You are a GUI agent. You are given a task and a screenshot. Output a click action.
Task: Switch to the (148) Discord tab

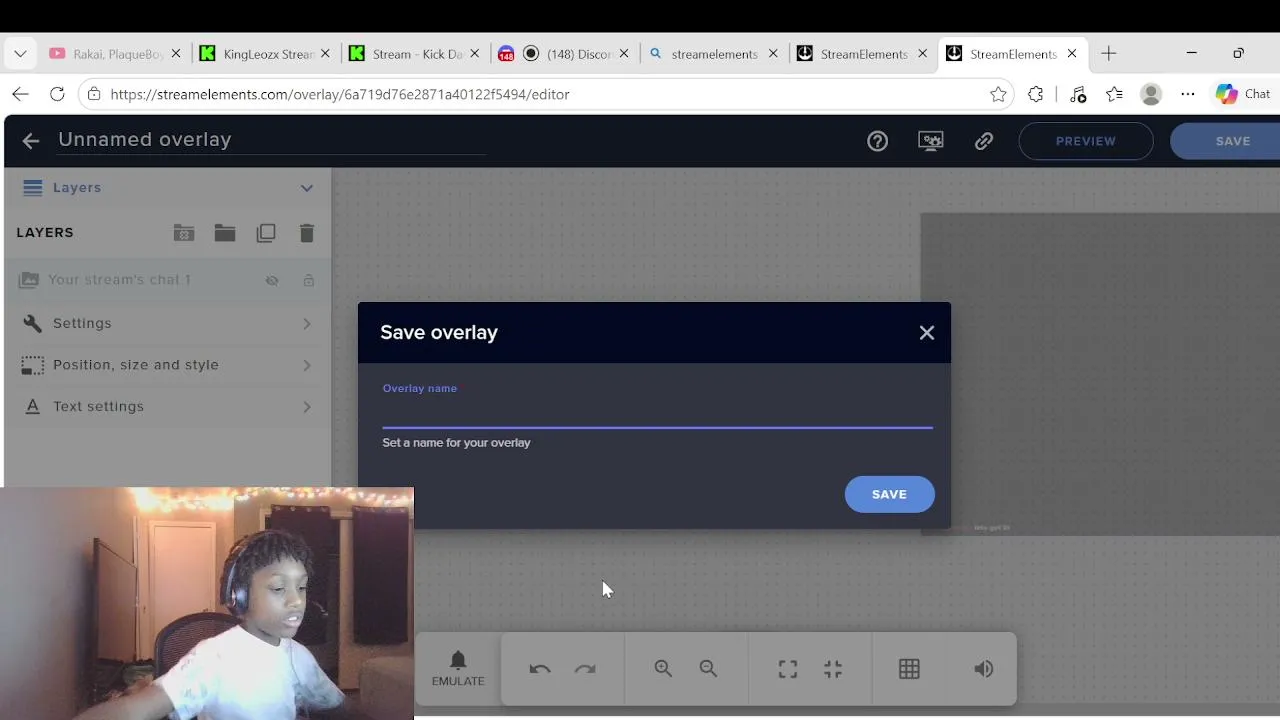(x=563, y=54)
